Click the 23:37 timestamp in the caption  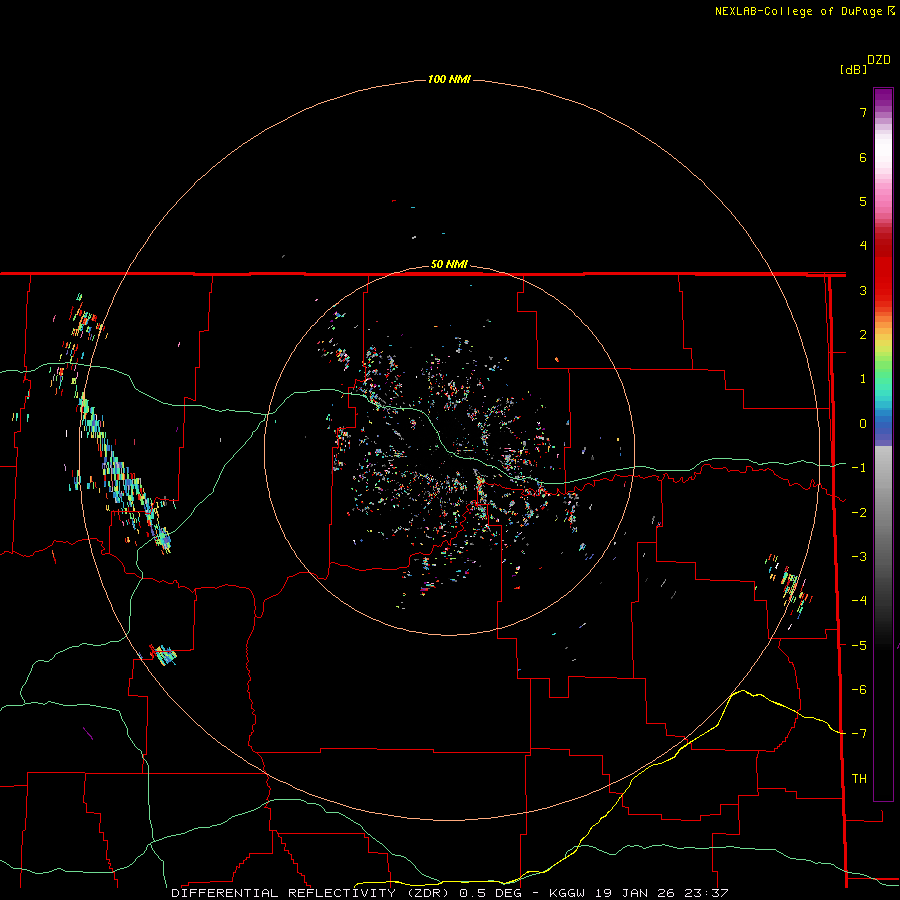(709, 893)
